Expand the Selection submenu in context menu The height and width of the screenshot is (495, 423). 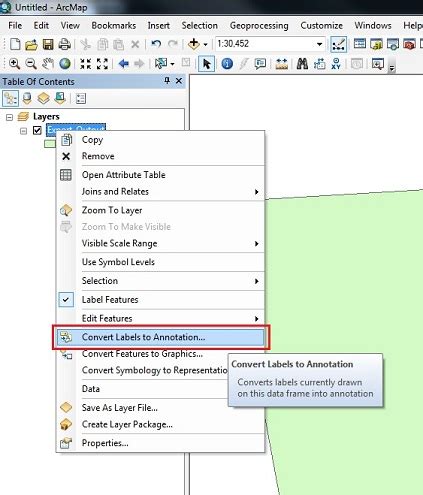[256, 281]
